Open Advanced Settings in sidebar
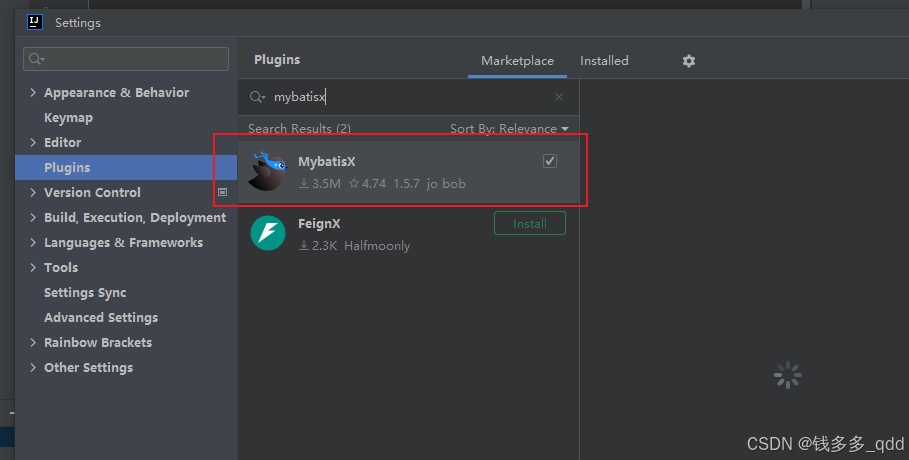909x460 pixels. pyautogui.click(x=101, y=318)
